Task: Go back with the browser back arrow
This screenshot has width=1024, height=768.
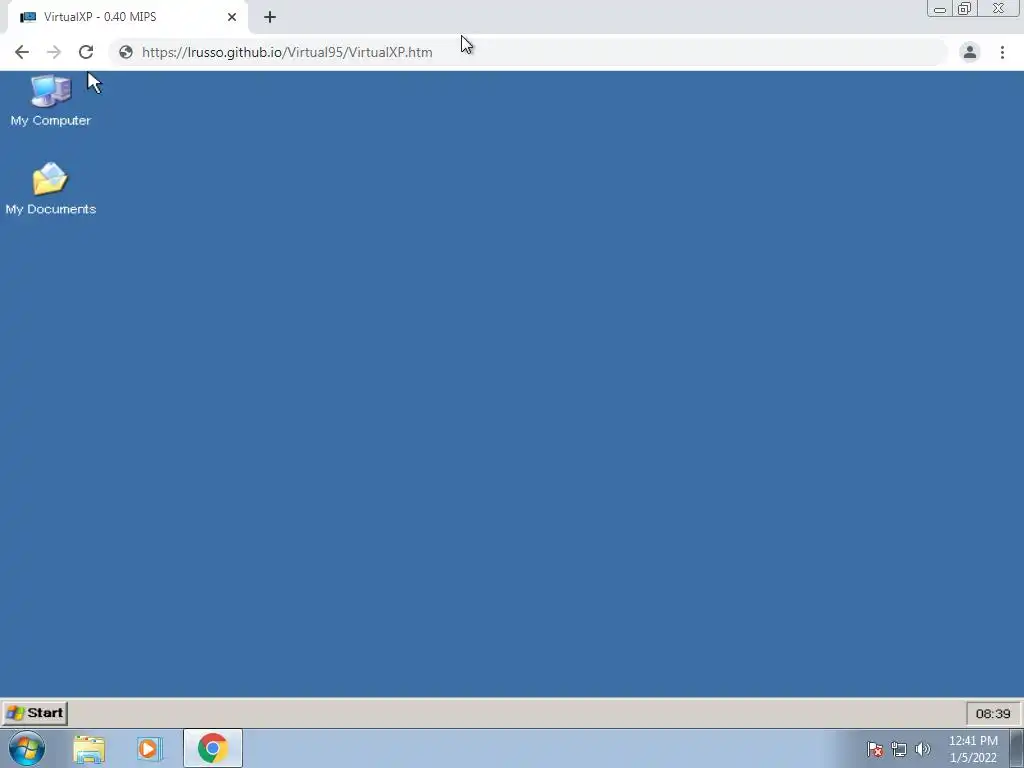Action: (22, 52)
